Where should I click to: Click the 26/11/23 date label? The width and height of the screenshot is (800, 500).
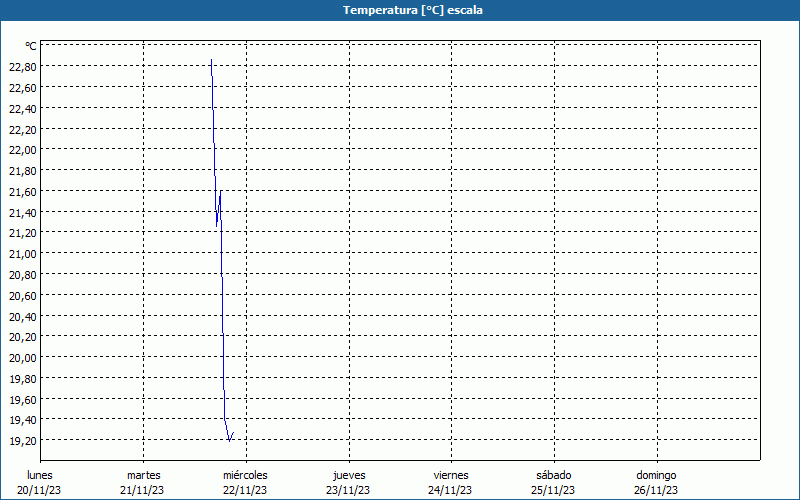[656, 490]
